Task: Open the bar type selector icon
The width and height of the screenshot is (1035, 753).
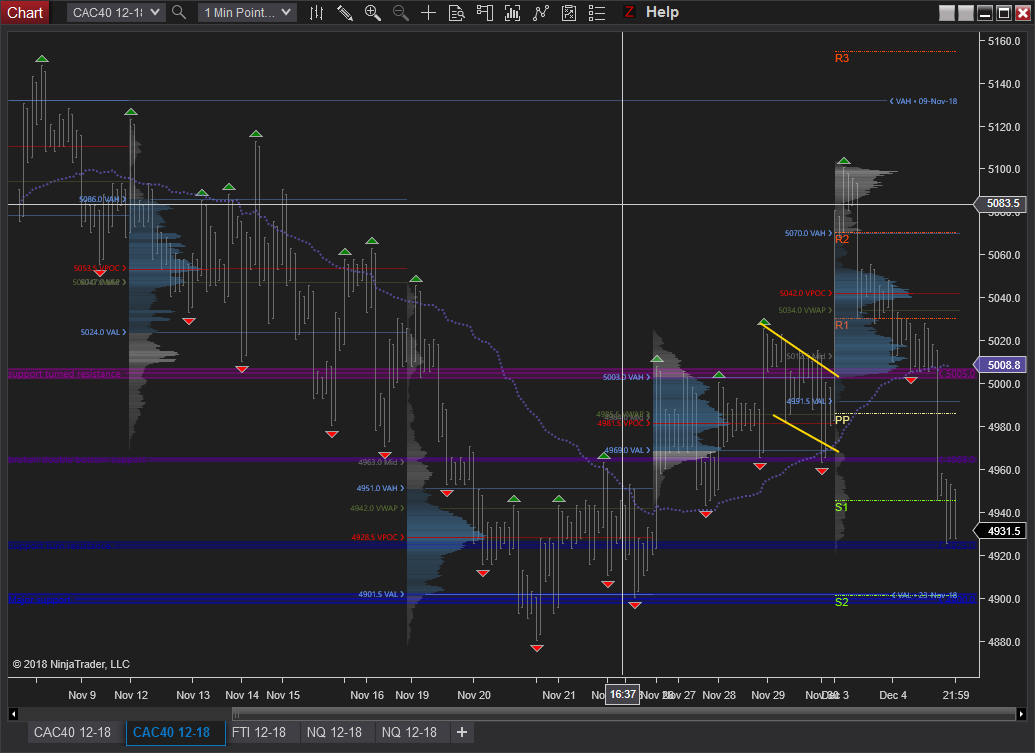Action: (316, 13)
